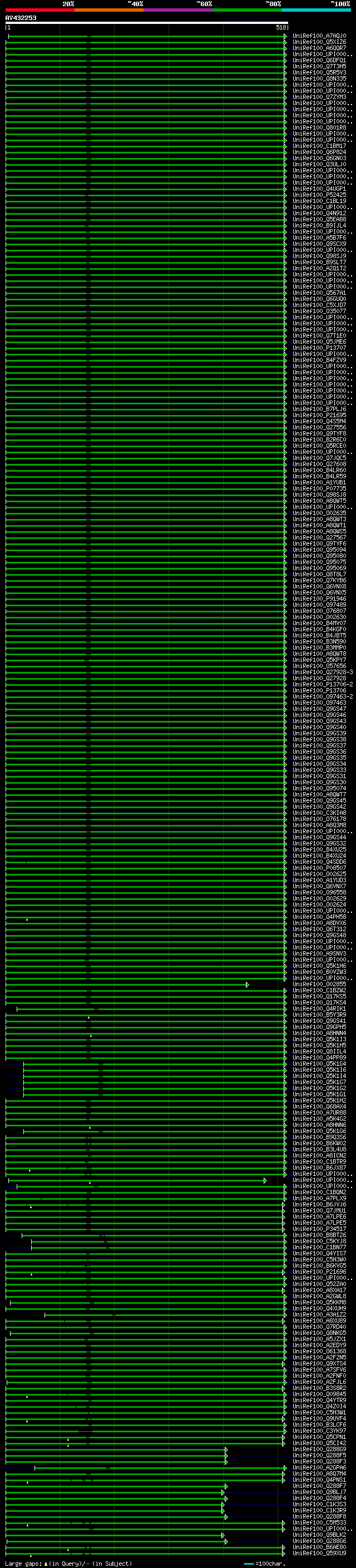The width and height of the screenshot is (356, 1568).
Task: Click the UniRef100_Q9BLJ7 label
Action: [x=319, y=1492]
